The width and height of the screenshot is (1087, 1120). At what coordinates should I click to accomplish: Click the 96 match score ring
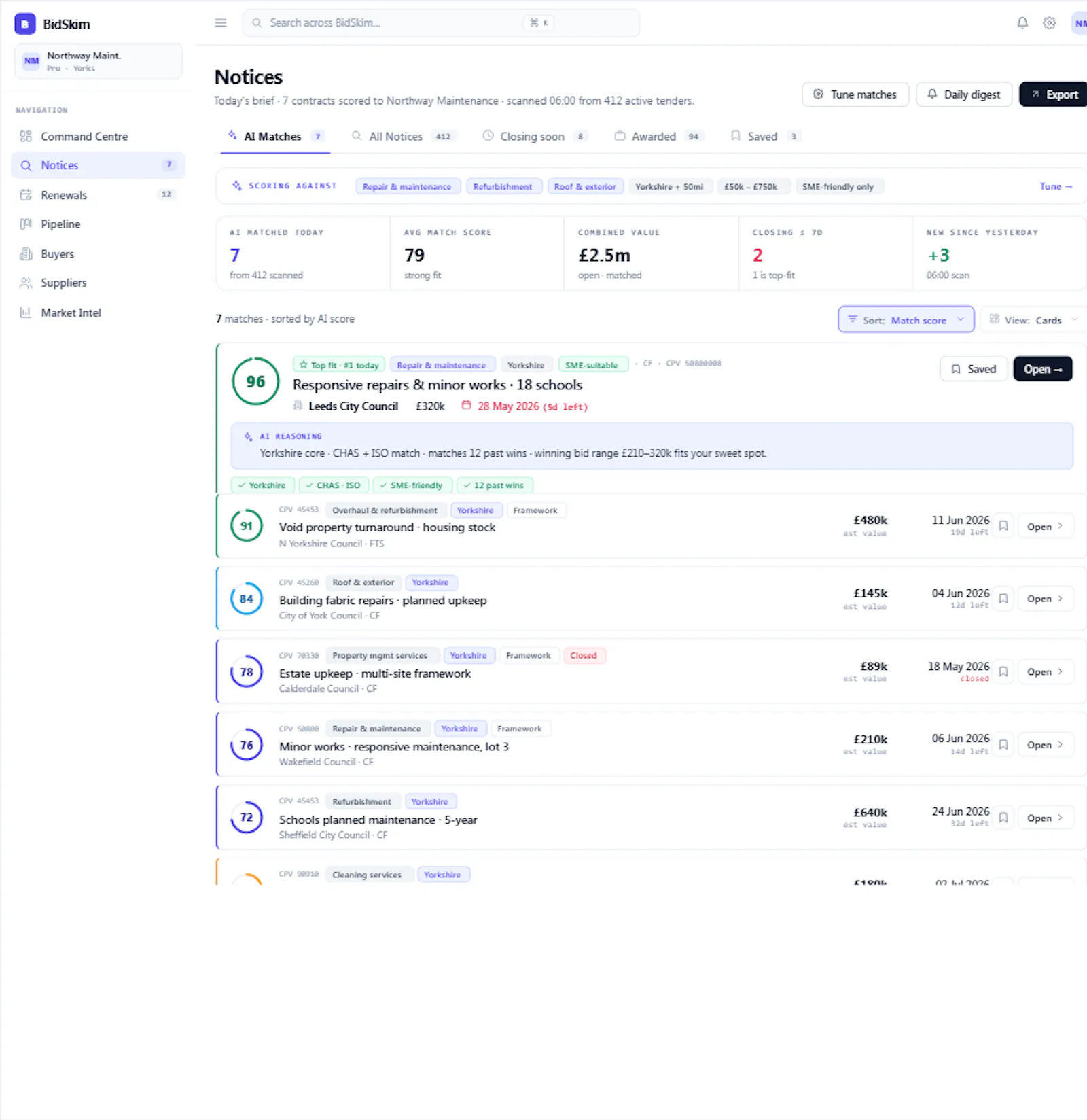point(255,381)
